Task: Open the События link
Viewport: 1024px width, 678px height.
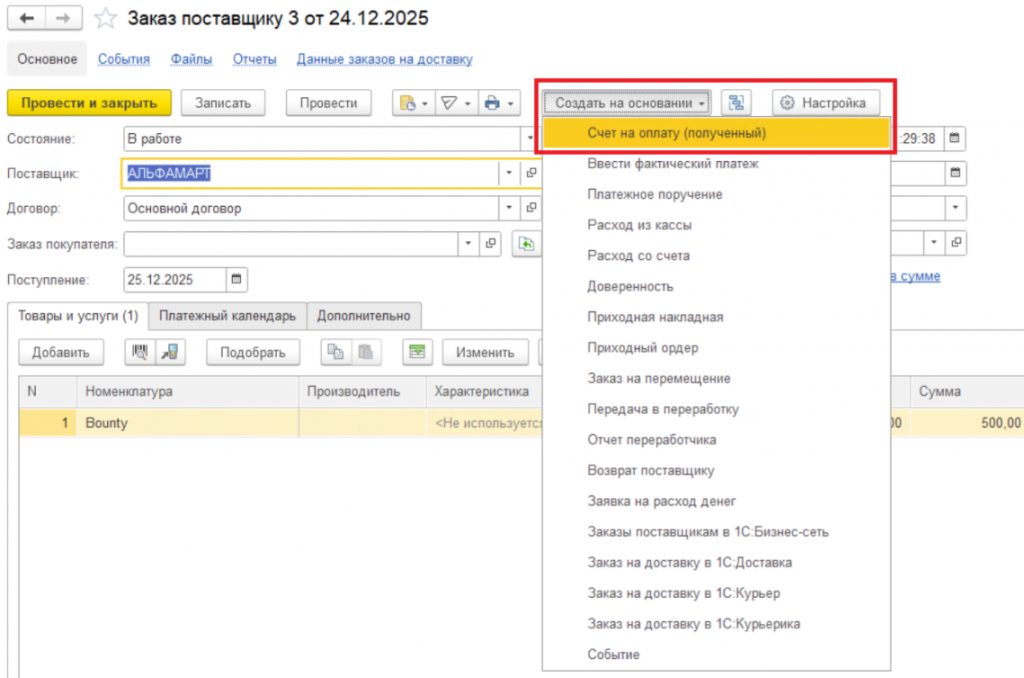Action: pyautogui.click(x=124, y=59)
